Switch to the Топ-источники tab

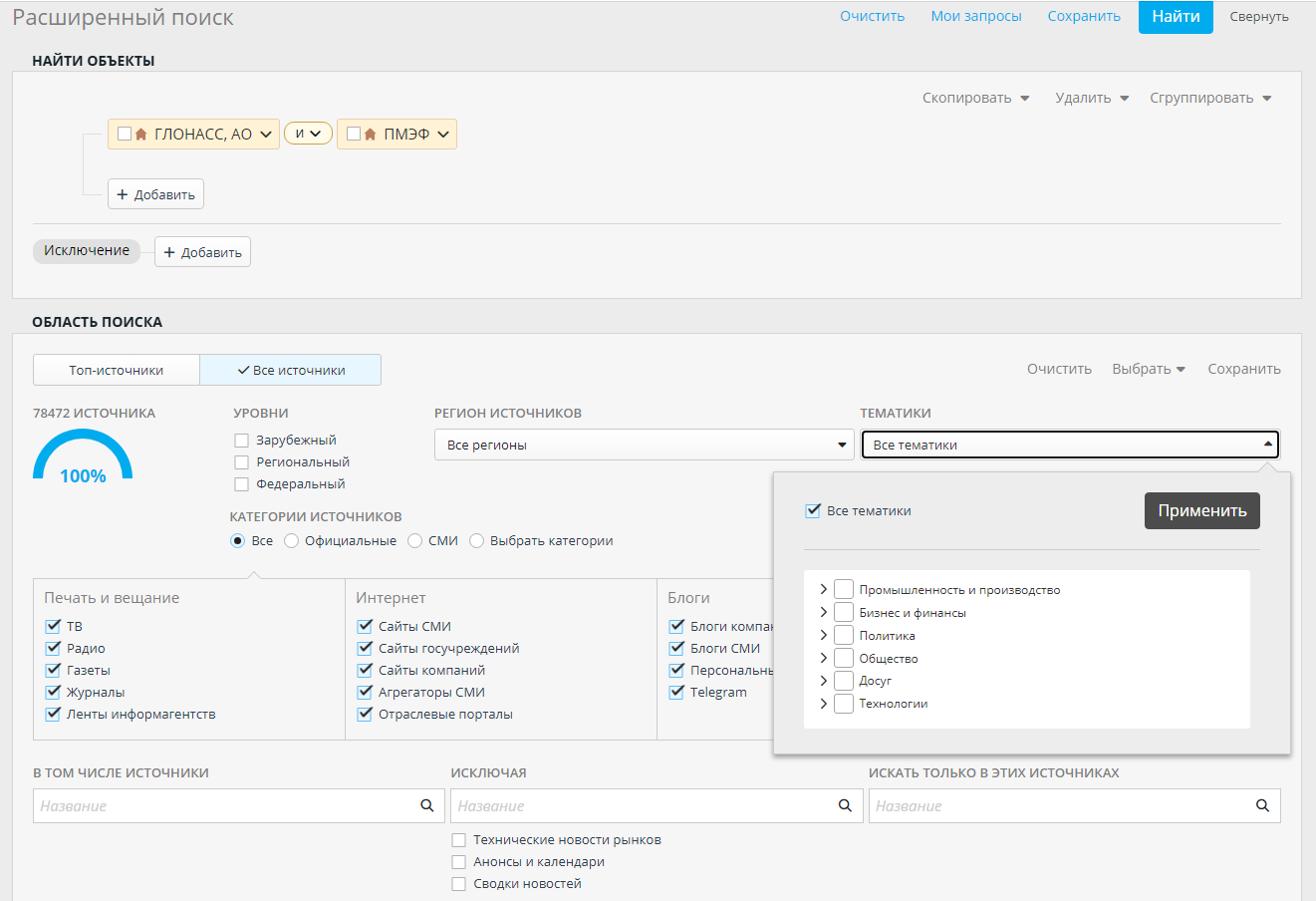(x=117, y=370)
